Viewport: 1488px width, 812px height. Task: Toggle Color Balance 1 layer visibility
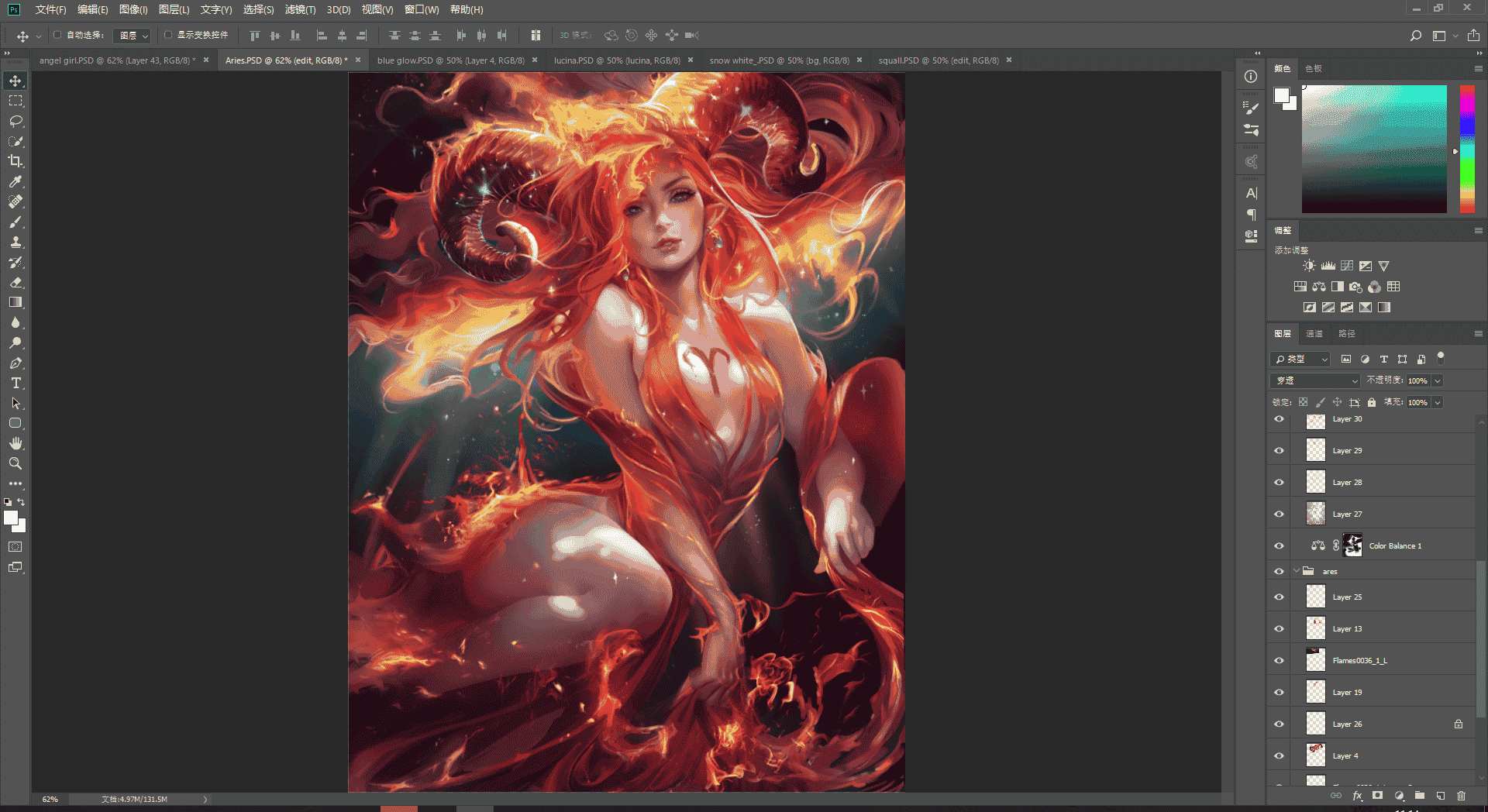pos(1279,545)
